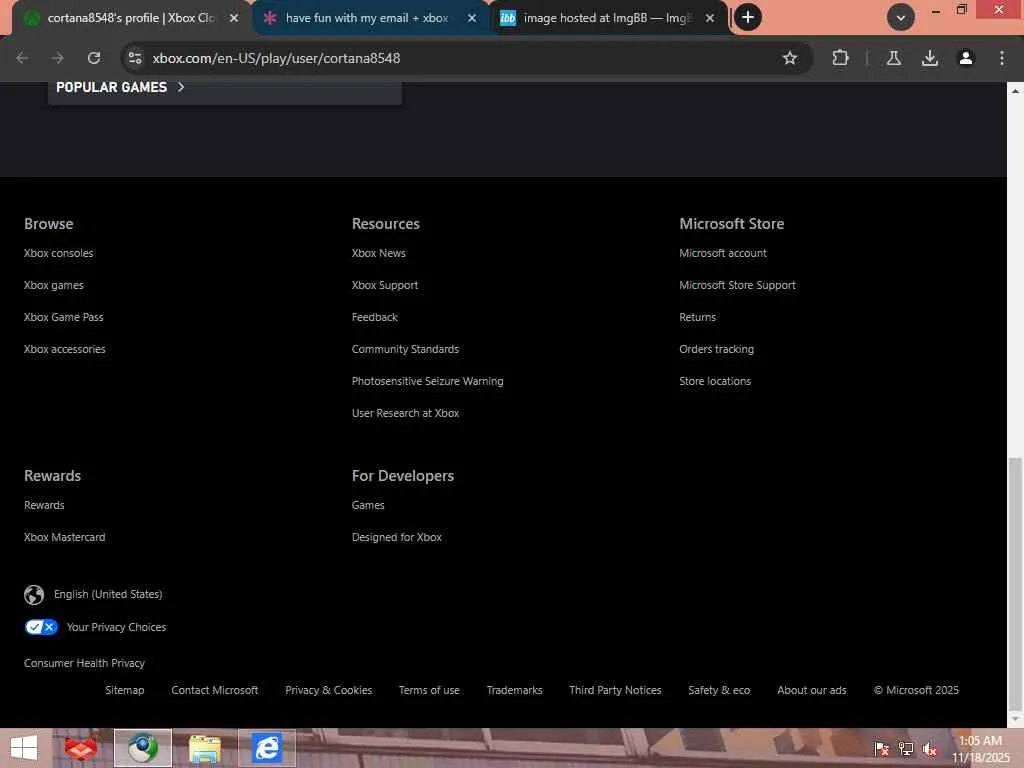Bookmark this page with the star icon

(x=790, y=58)
